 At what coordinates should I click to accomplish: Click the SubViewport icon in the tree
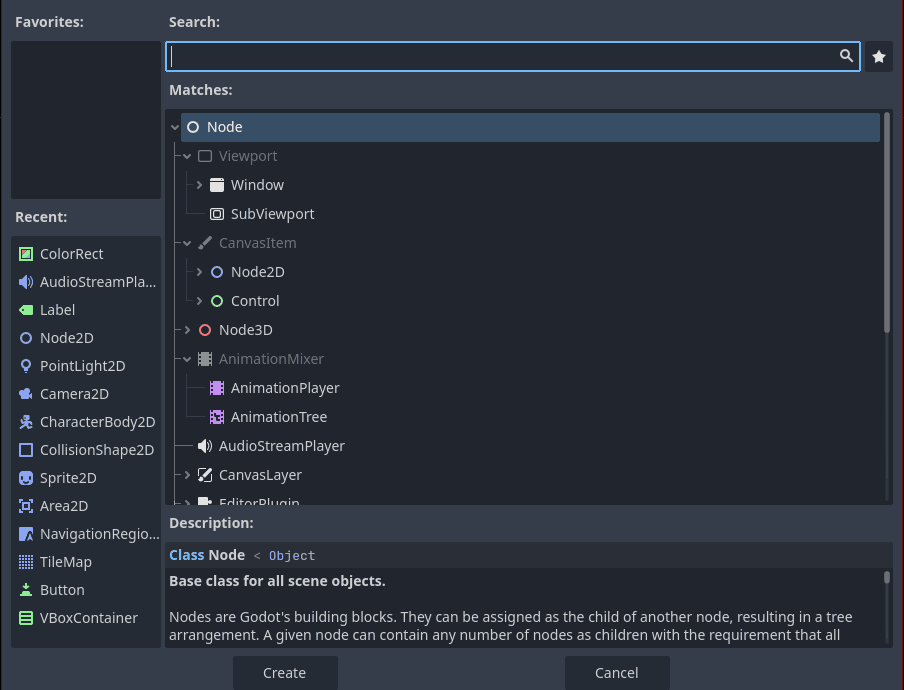click(x=217, y=214)
